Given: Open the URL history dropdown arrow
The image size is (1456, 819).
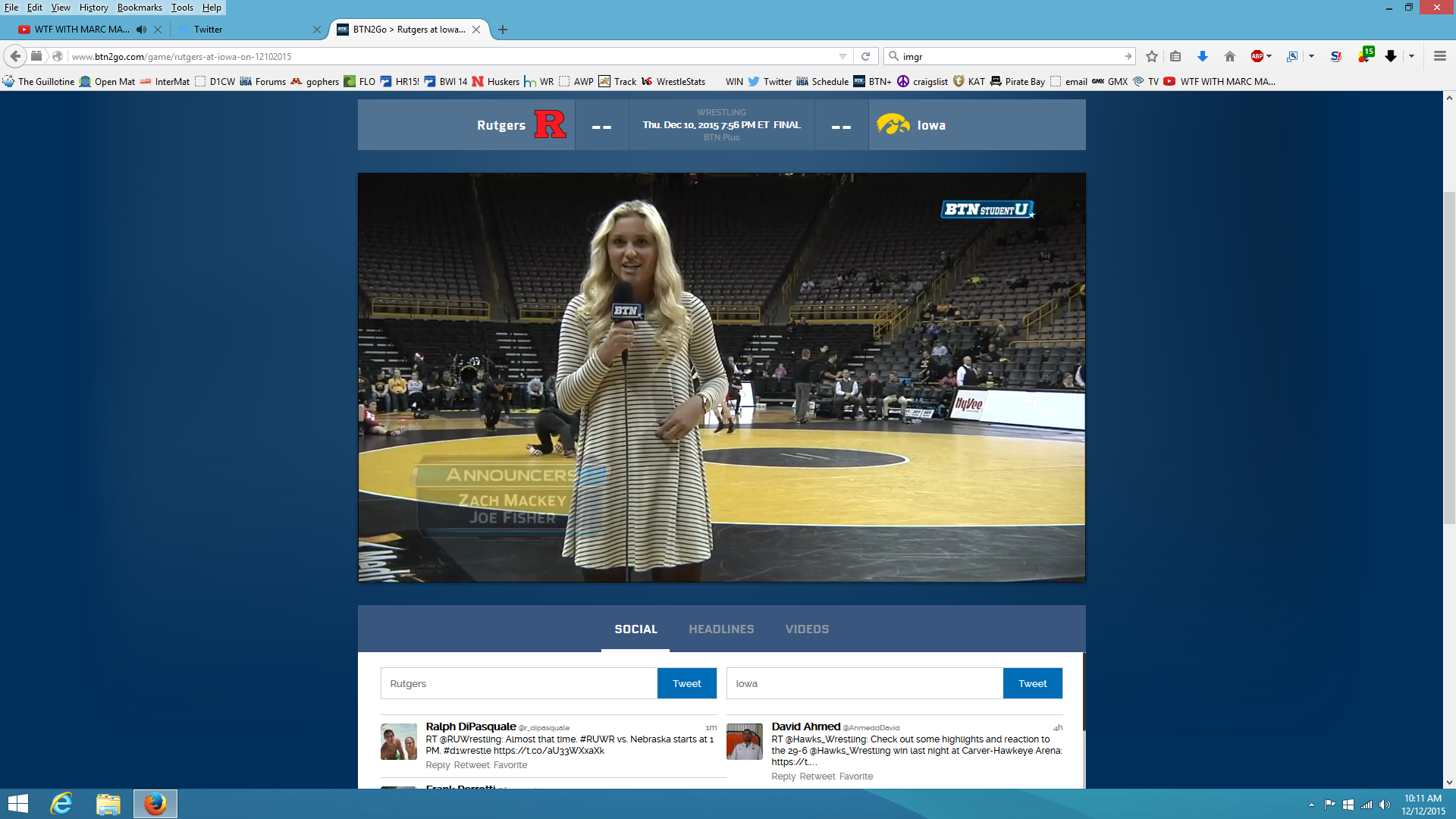Looking at the screenshot, I should pos(843,56).
